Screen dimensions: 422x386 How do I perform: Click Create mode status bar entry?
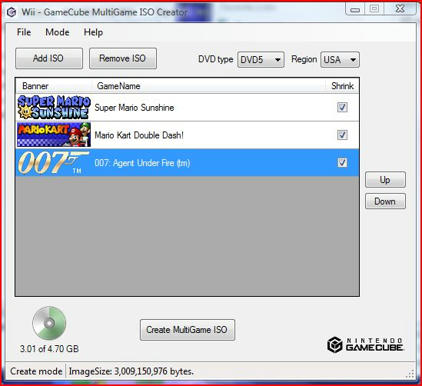click(36, 371)
